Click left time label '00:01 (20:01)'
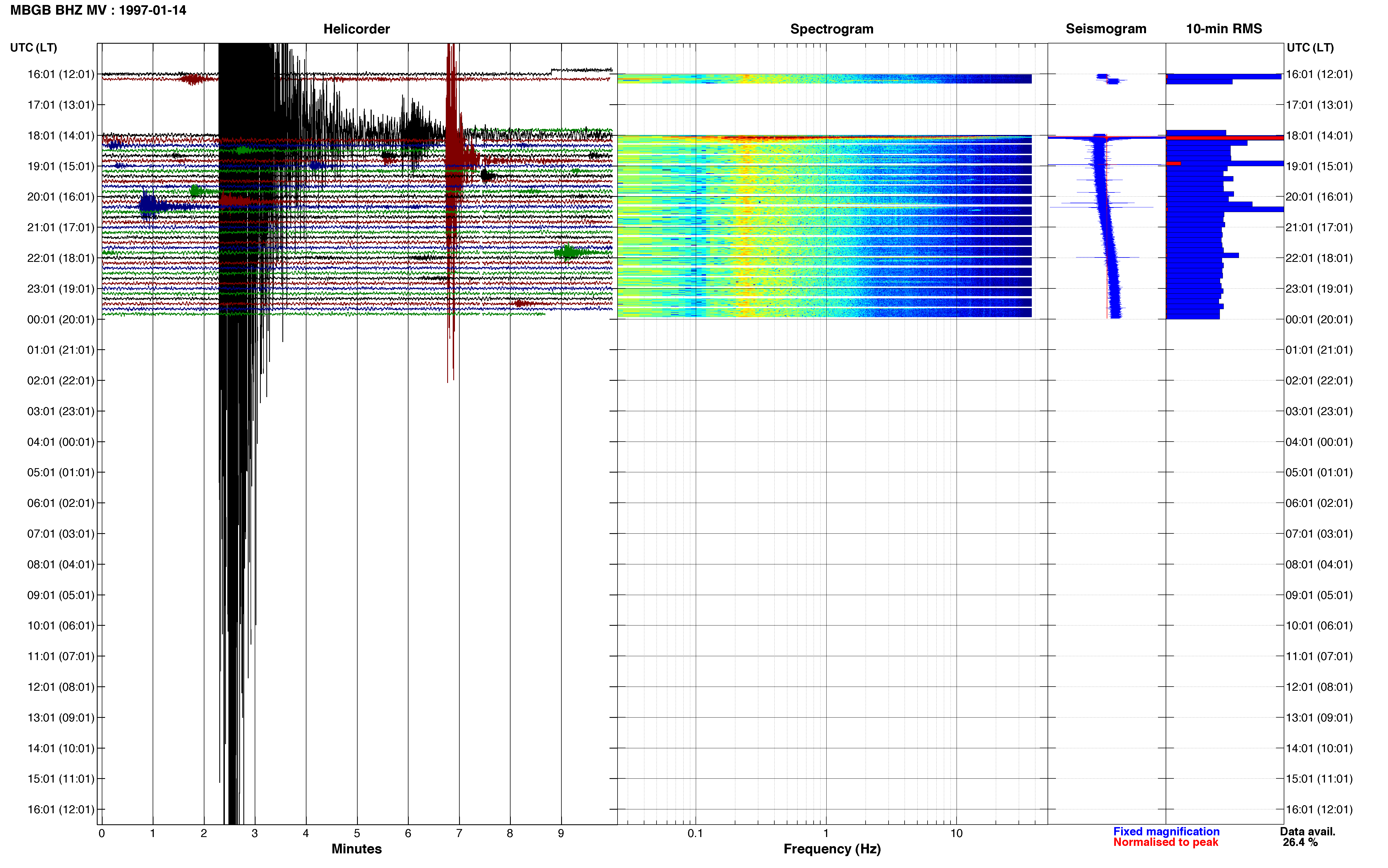1388x868 pixels. point(60,319)
